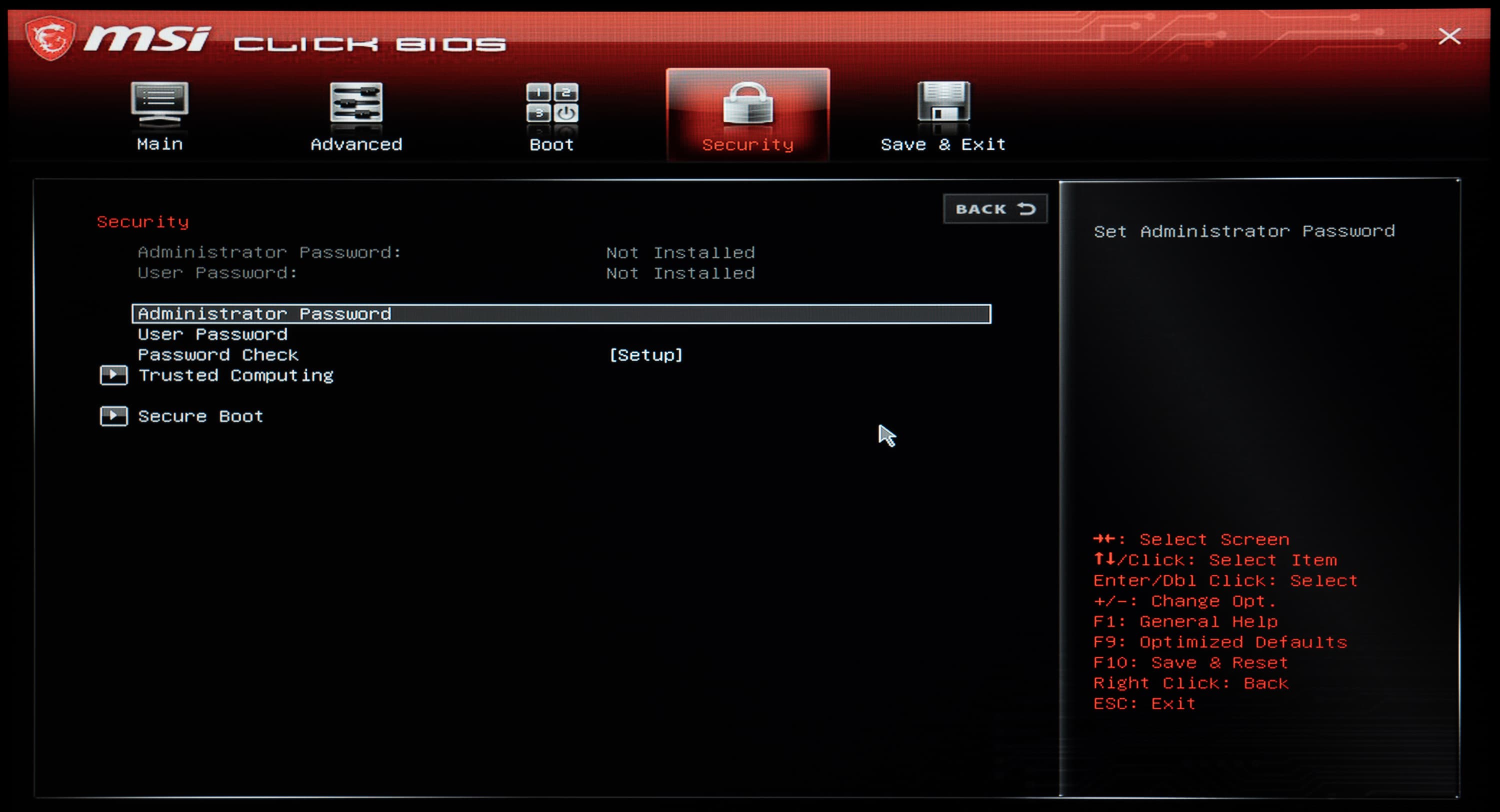Screen dimensions: 1500x812
Task: Click the arrow icon beside Secure Boot
Action: (113, 416)
